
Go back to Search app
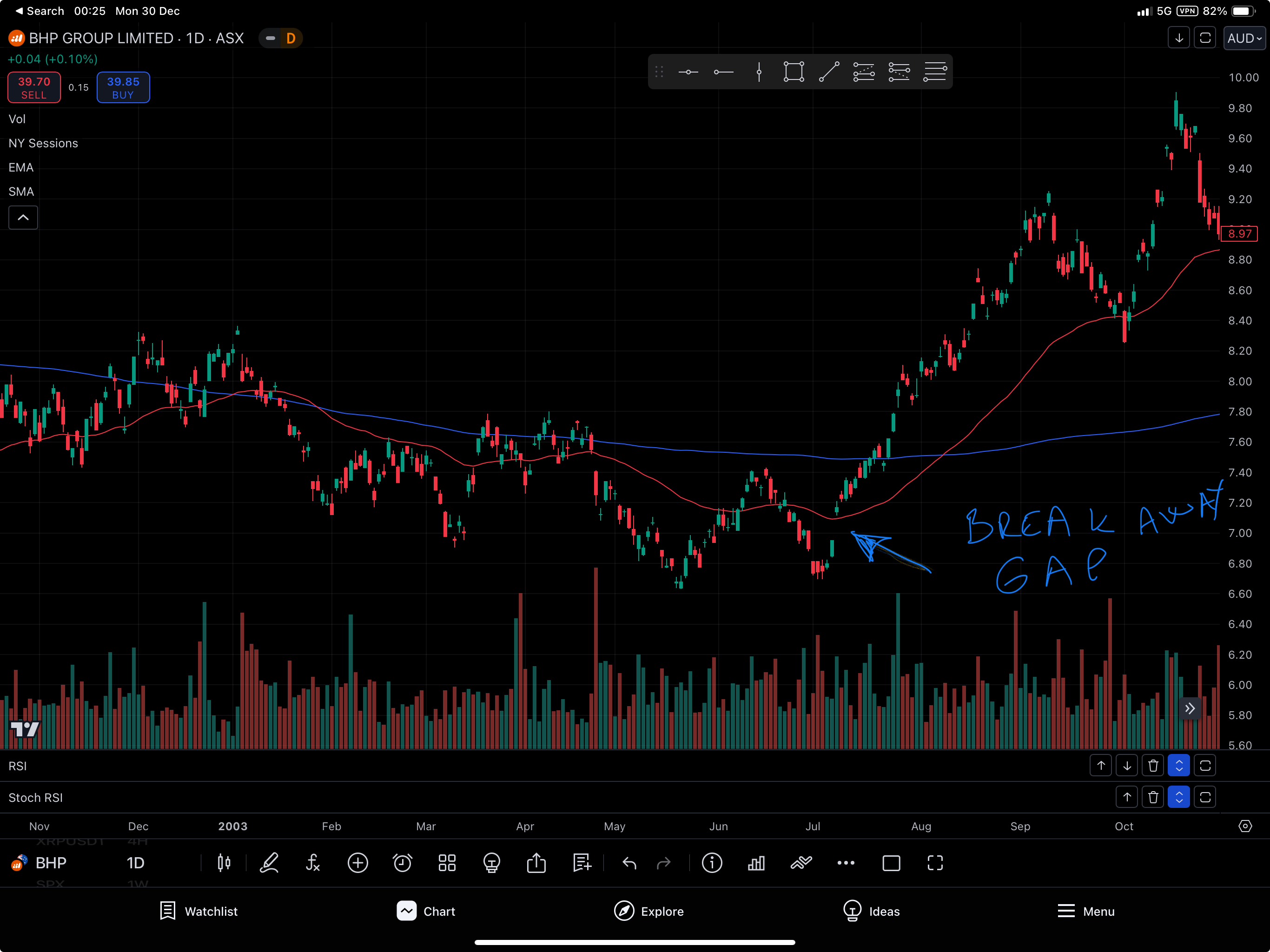pos(39,11)
